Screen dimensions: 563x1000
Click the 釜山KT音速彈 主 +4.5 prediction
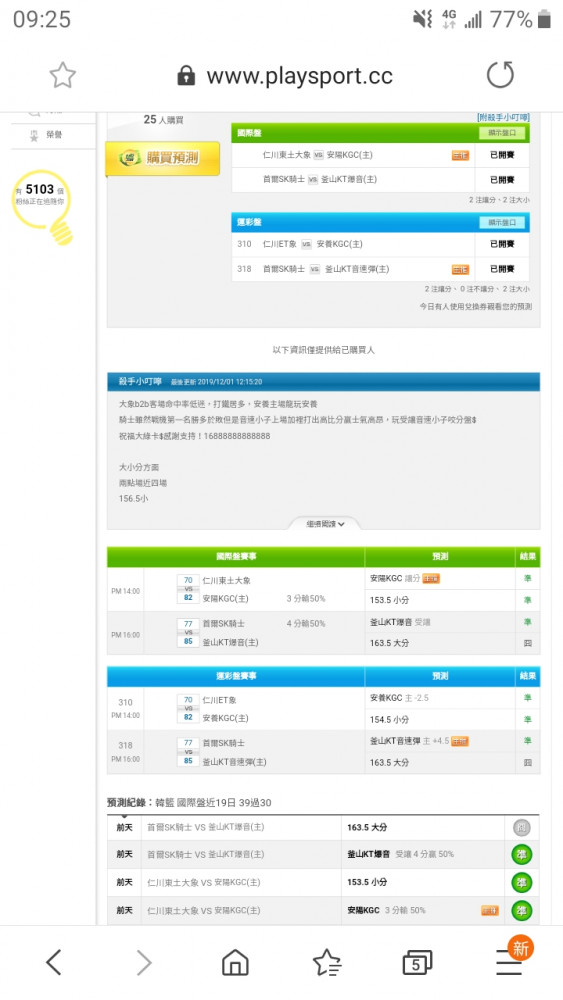coord(419,741)
